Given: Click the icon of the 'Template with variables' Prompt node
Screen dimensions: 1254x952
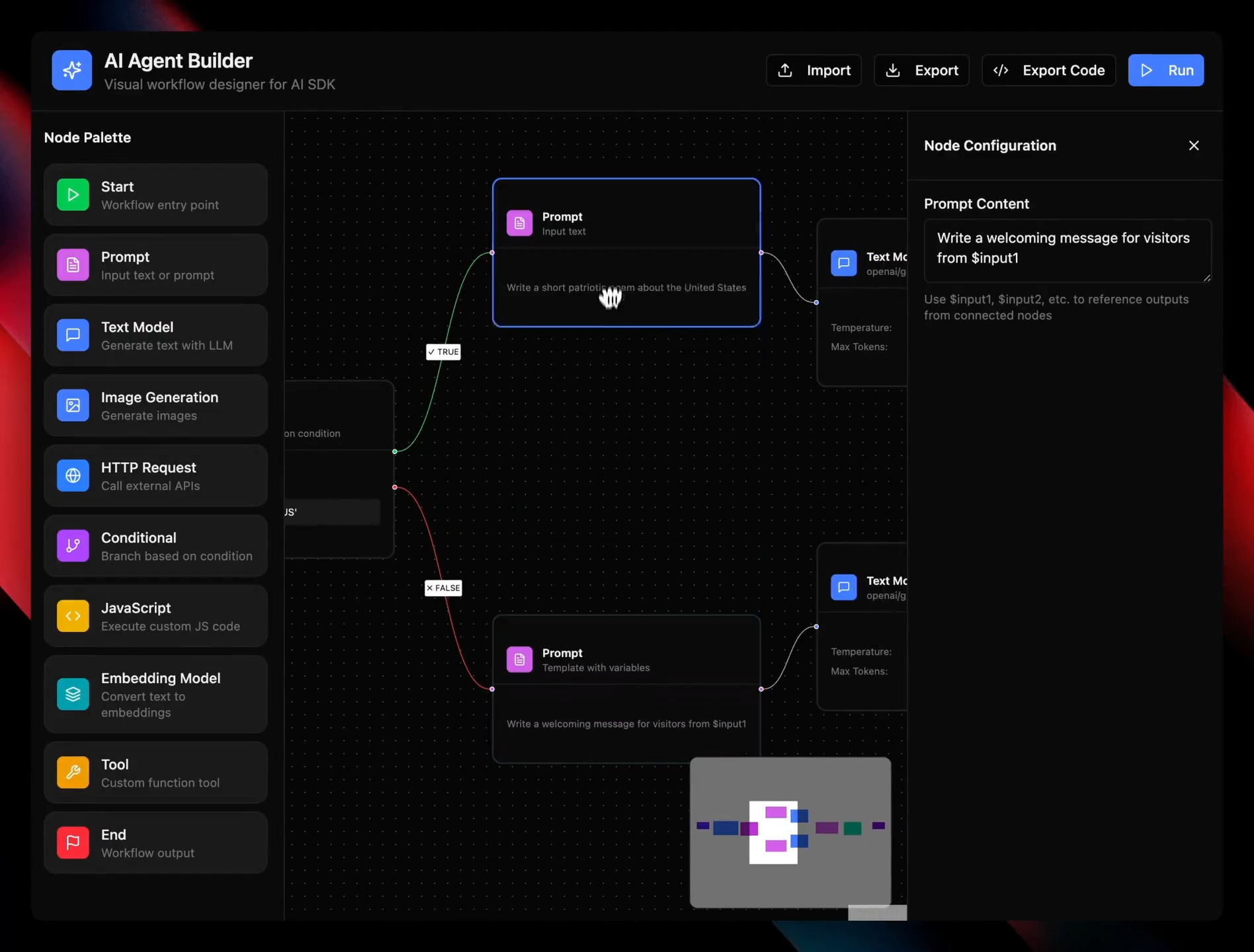Looking at the screenshot, I should tap(519, 659).
